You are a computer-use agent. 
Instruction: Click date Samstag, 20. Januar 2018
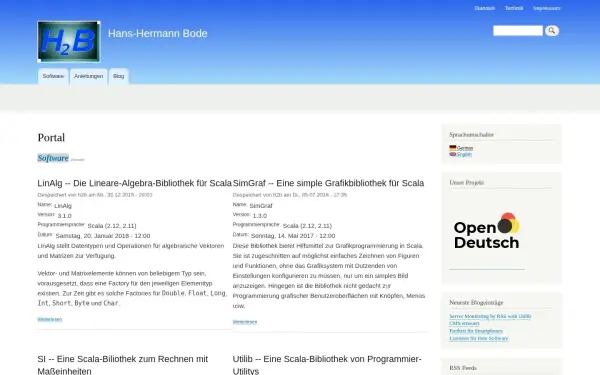click(x=103, y=236)
